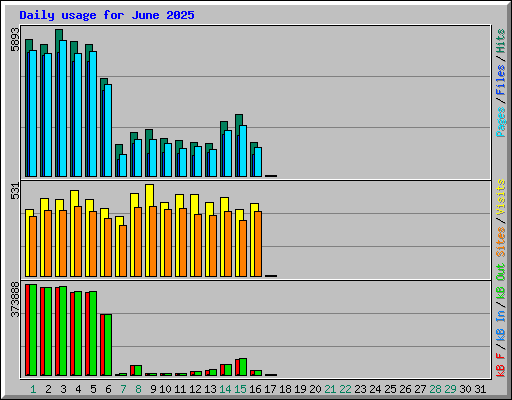The height and width of the screenshot is (400, 512).
Task: Click the orange sites bar for day 16
Action: (x=258, y=244)
